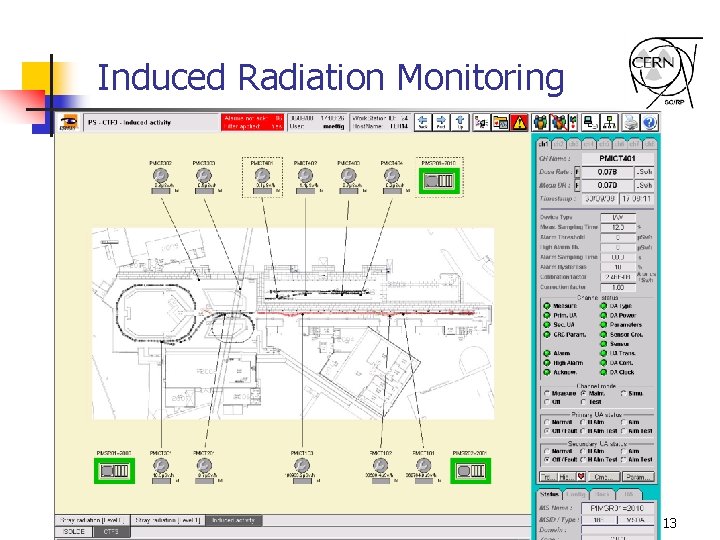
Task: Open the Stray radiation Level 1 tab
Action: coord(168,520)
